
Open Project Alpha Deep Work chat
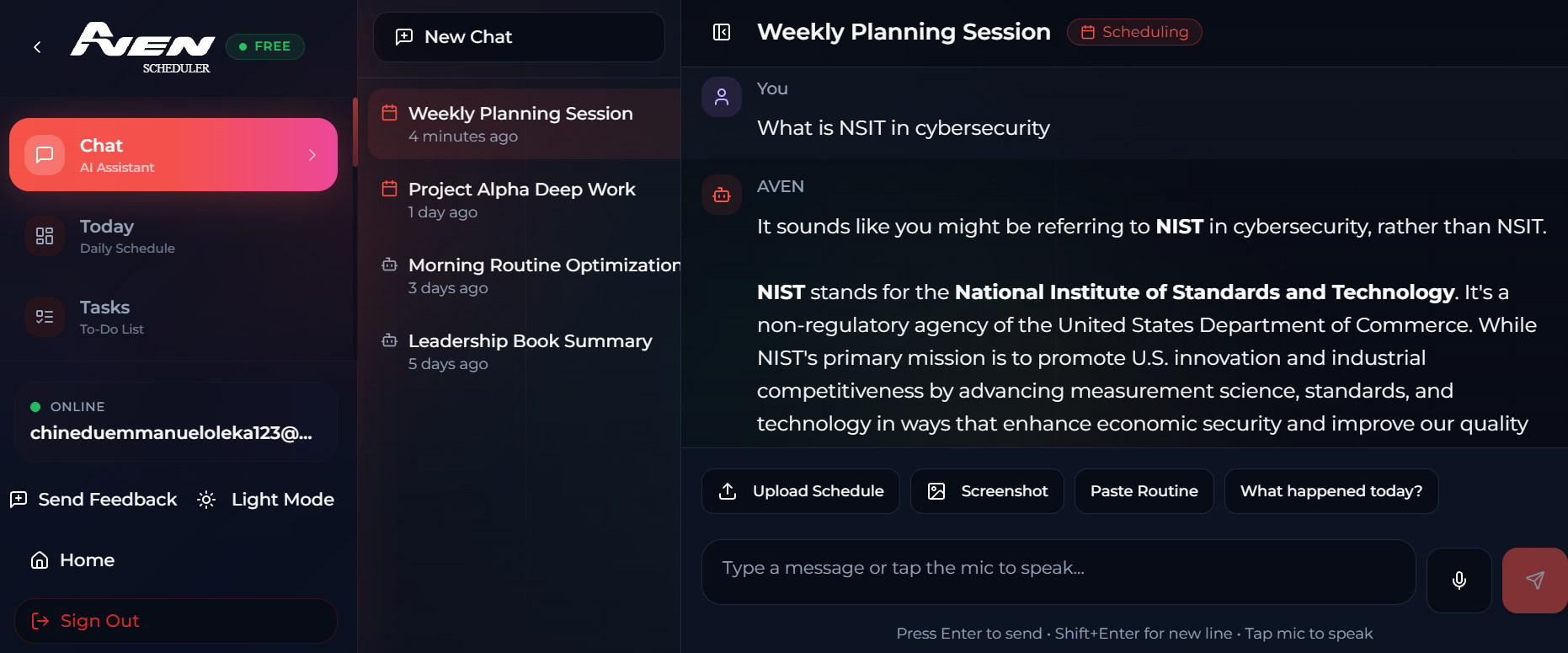pyautogui.click(x=524, y=200)
